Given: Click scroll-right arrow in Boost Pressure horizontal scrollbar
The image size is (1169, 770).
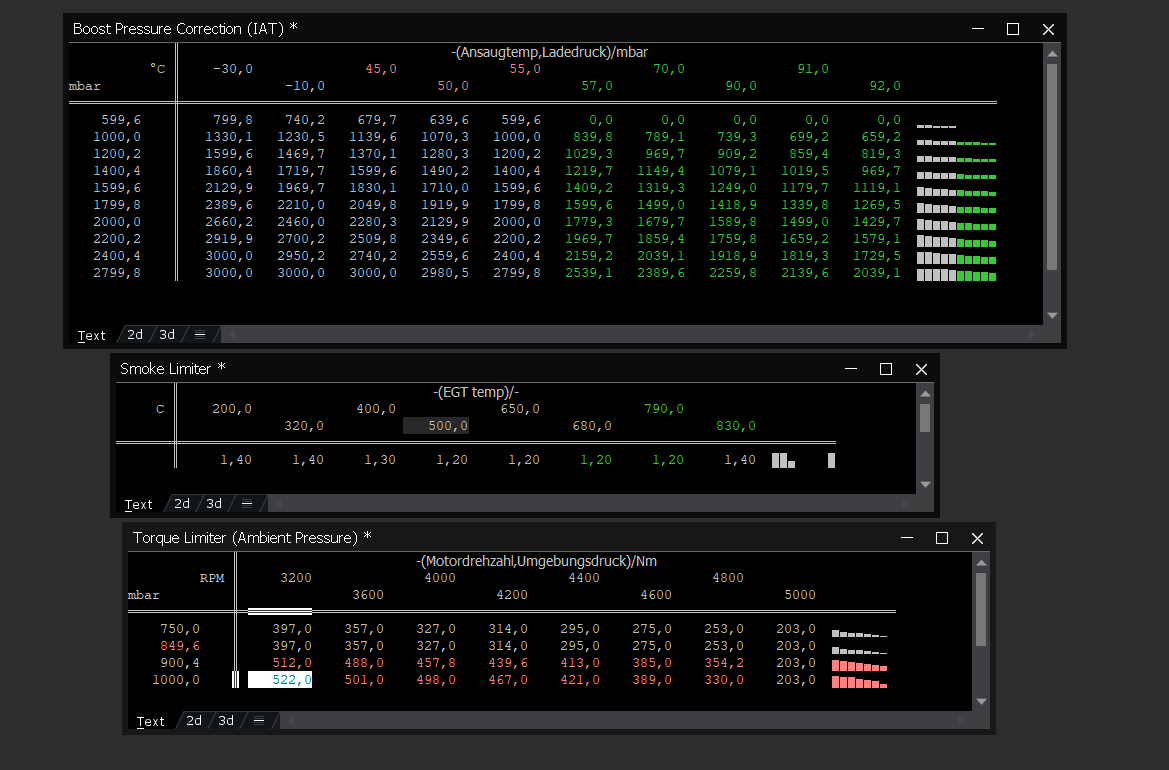Looking at the screenshot, I should (1031, 335).
